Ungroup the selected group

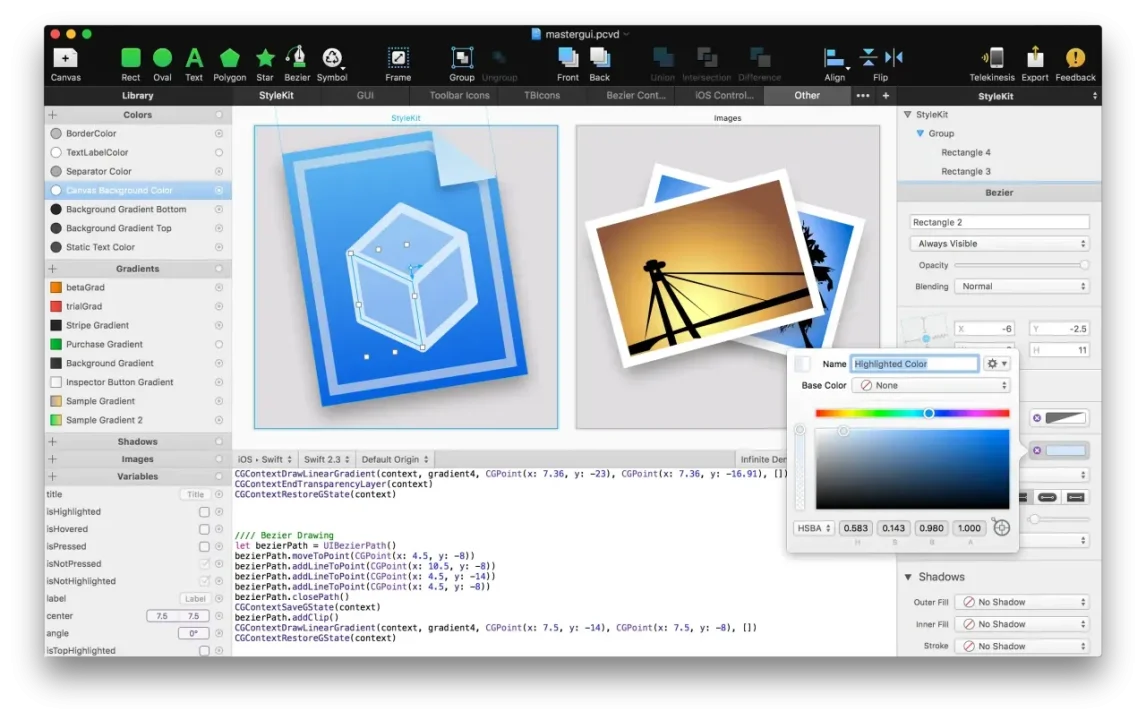click(x=500, y=64)
